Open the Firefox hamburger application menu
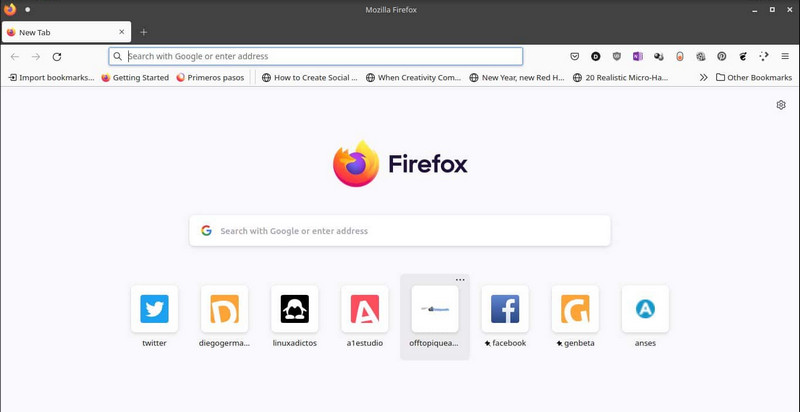Image resolution: width=800 pixels, height=412 pixels. tap(785, 57)
